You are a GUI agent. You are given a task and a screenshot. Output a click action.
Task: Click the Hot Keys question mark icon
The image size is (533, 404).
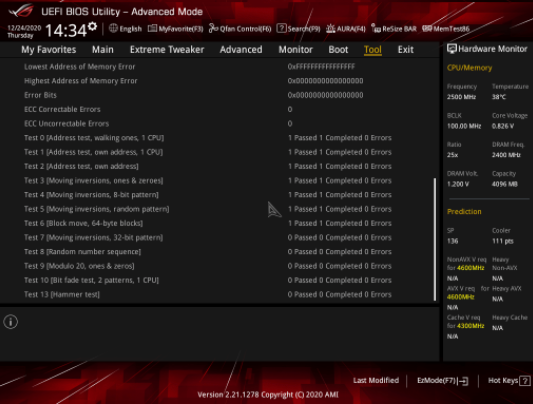pos(525,381)
